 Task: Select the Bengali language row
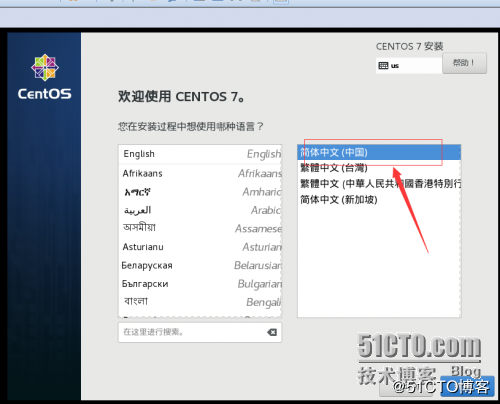tap(200, 302)
